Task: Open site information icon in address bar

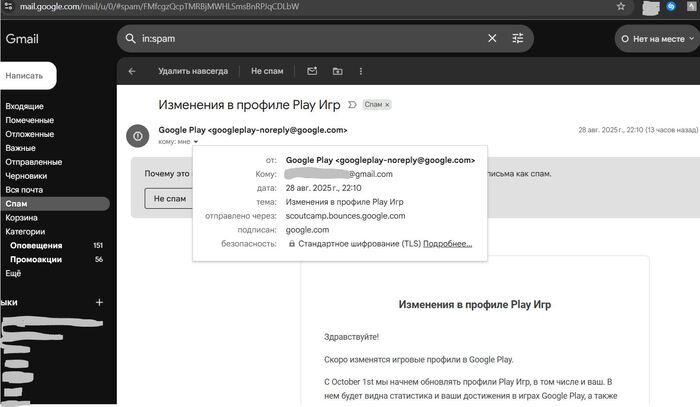Action: [8, 6]
